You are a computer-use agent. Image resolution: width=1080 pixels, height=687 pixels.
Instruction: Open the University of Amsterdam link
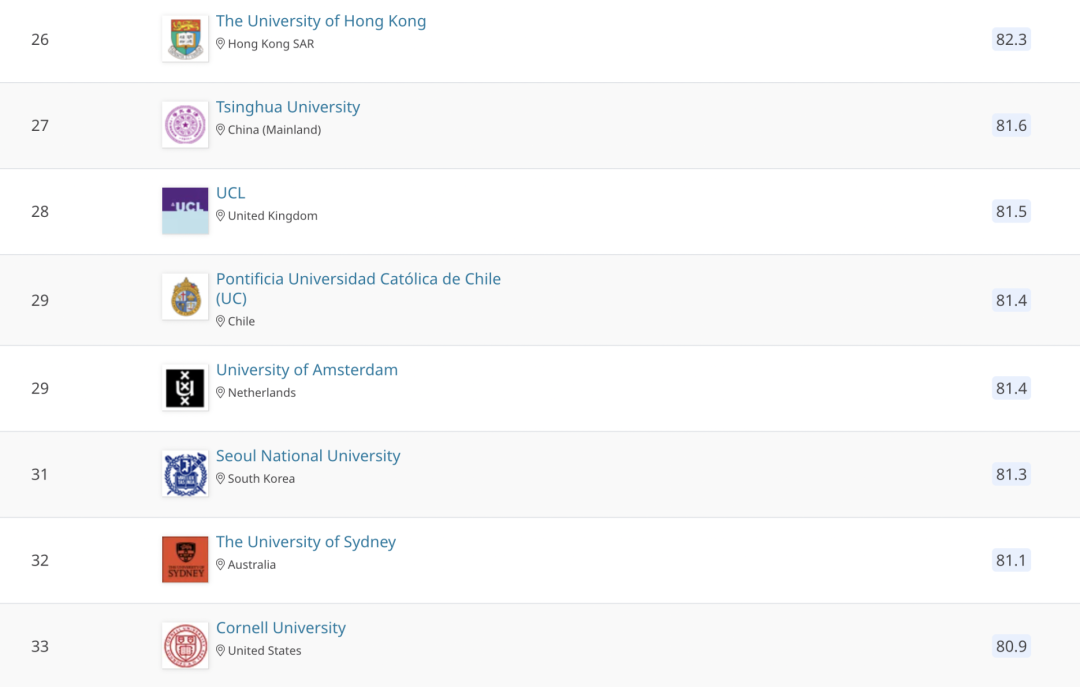pyautogui.click(x=307, y=370)
